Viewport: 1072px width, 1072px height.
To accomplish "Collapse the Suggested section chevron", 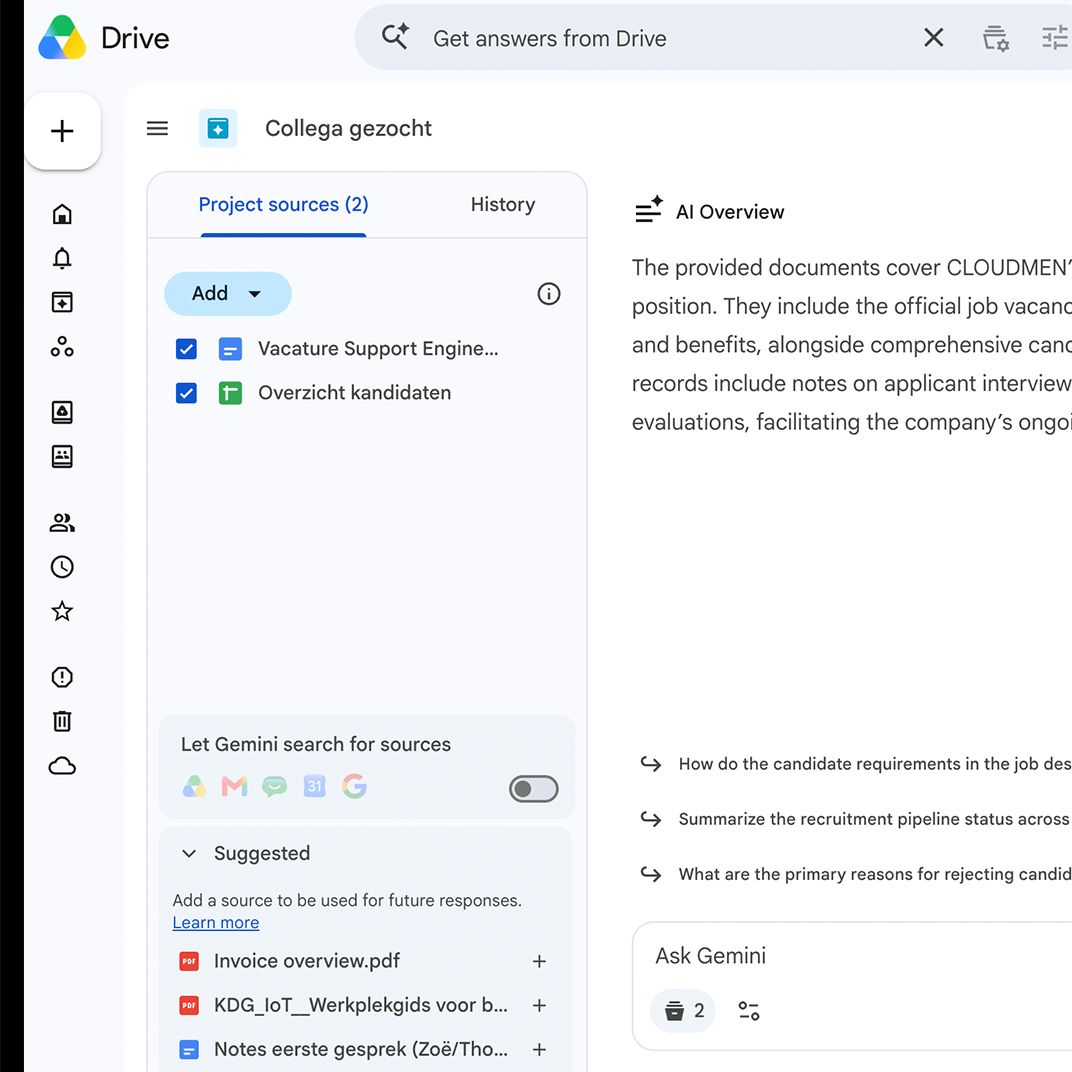I will (x=189, y=853).
